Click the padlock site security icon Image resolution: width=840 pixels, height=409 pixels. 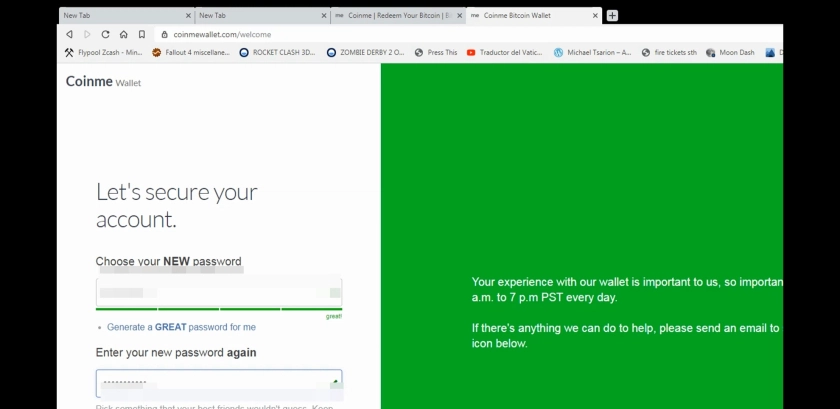point(164,34)
